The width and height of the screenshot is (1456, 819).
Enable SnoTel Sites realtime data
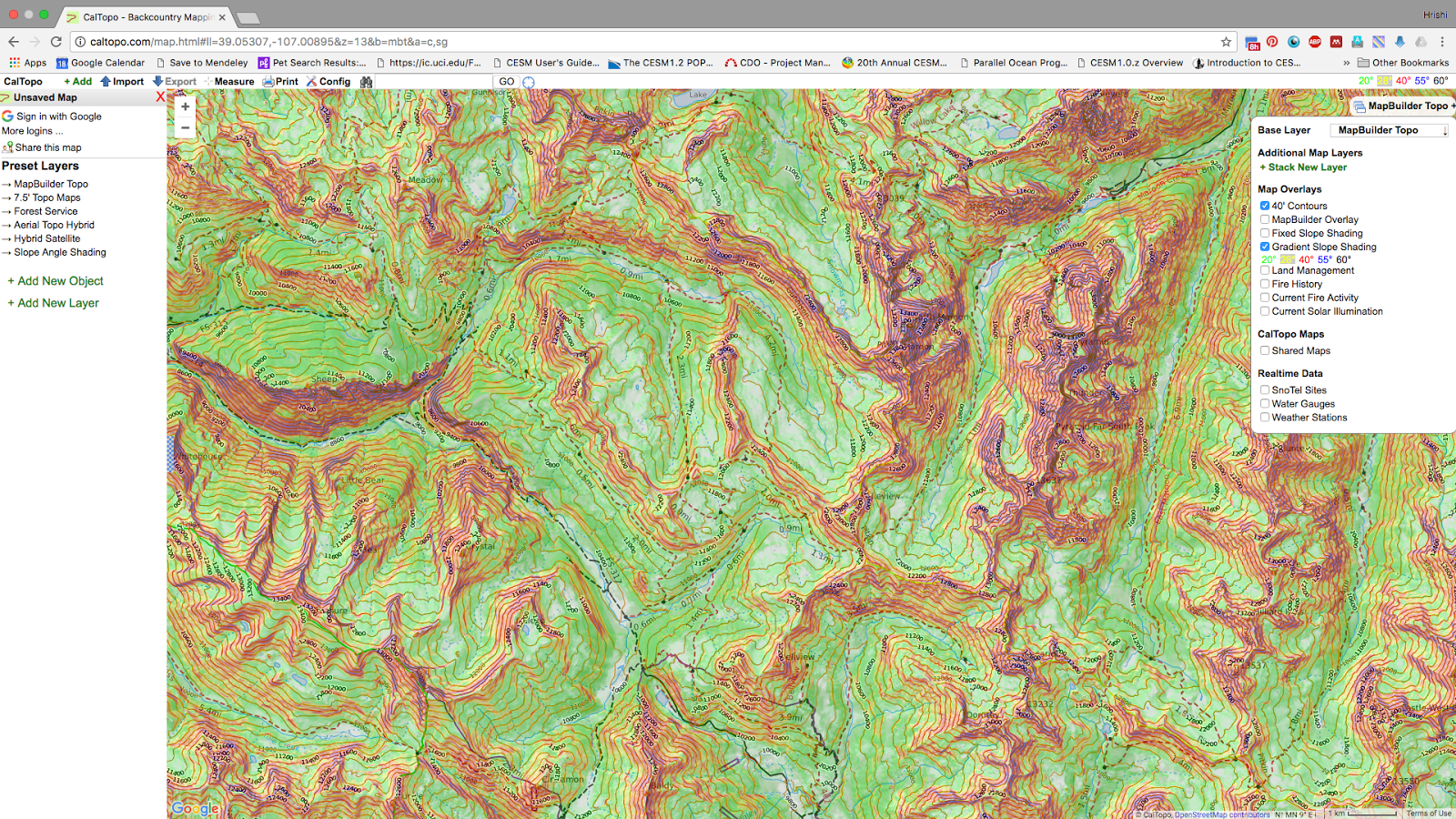(1265, 389)
